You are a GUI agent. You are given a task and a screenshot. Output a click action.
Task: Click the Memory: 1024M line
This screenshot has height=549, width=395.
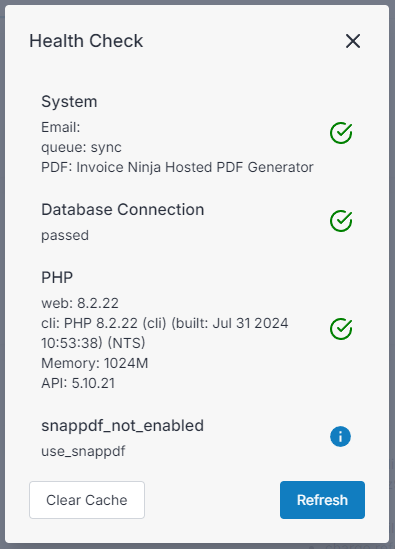pyautogui.click(x=95, y=363)
